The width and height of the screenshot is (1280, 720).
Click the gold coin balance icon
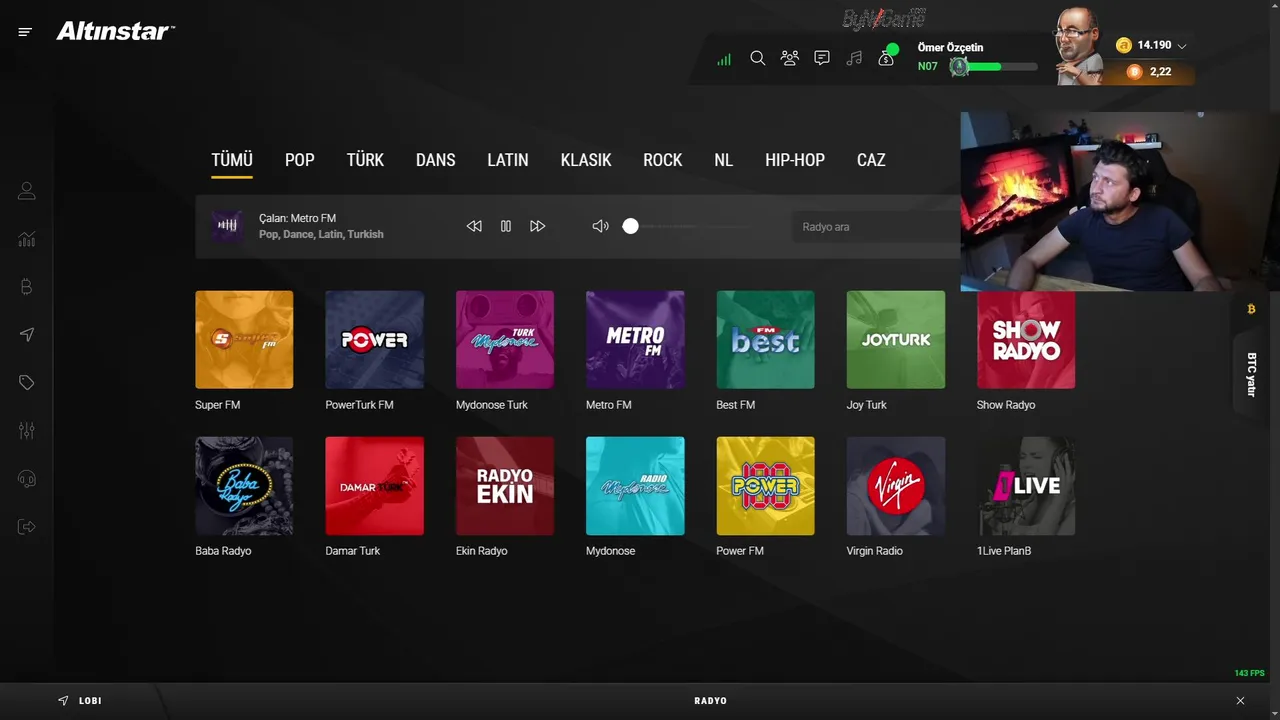pyautogui.click(x=1124, y=45)
